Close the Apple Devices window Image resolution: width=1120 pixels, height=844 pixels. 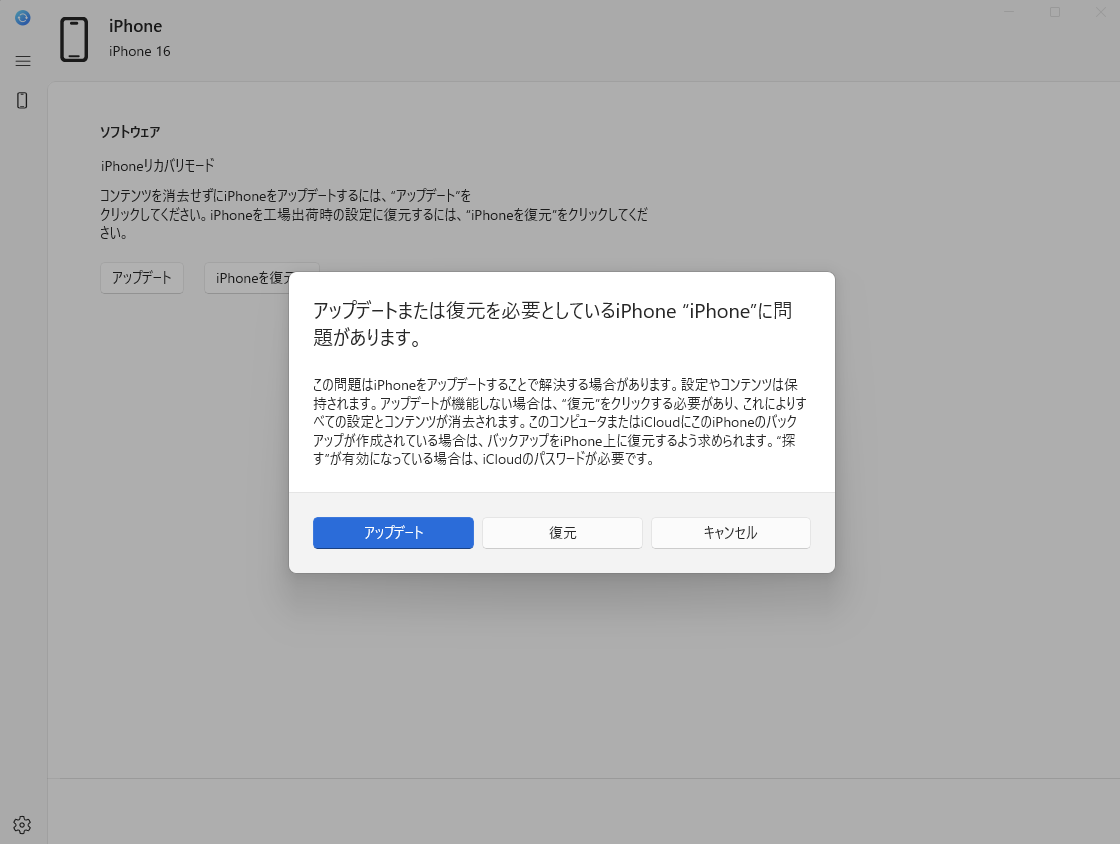pos(1098,12)
